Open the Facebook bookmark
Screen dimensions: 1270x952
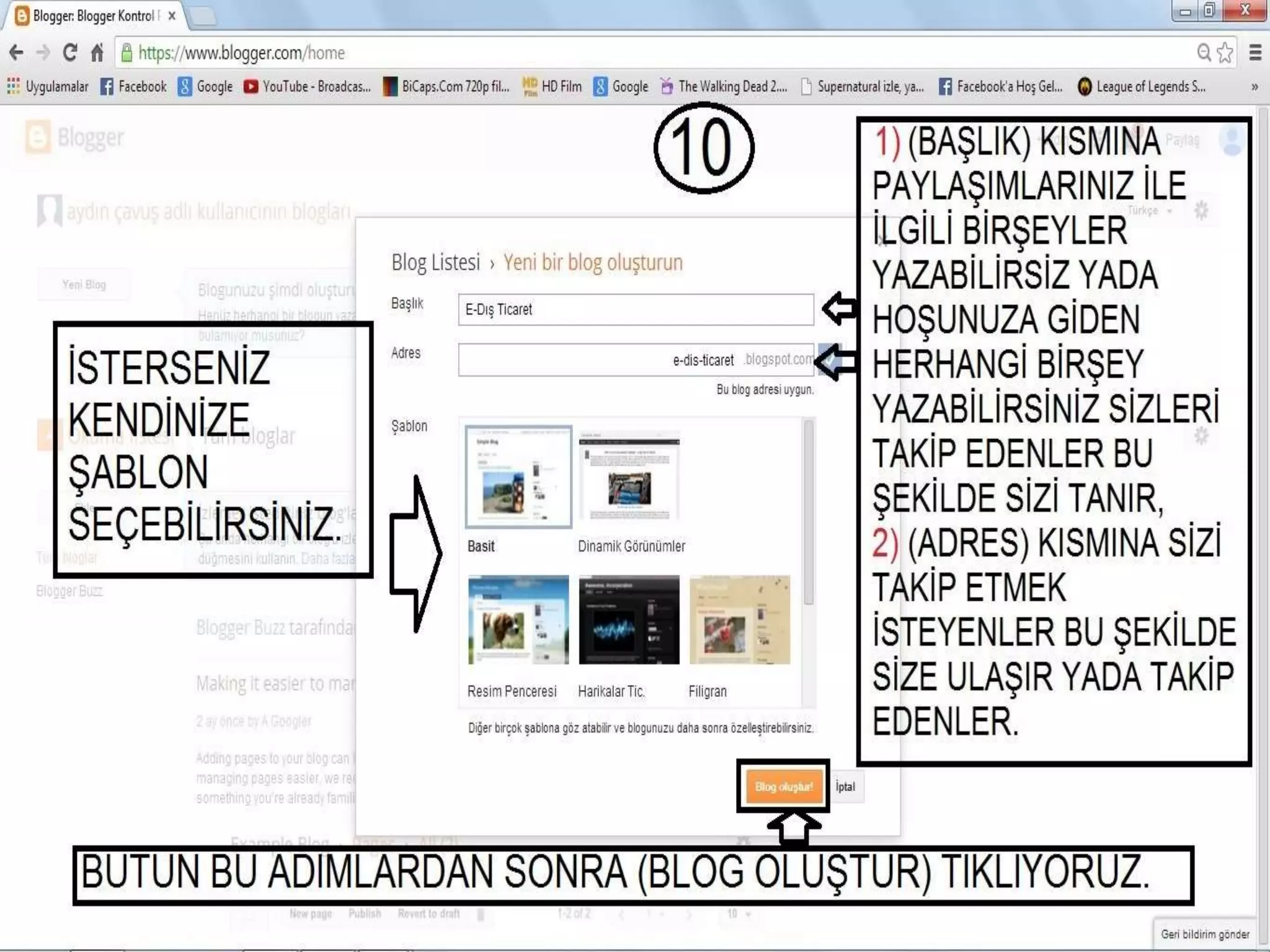coord(133,86)
